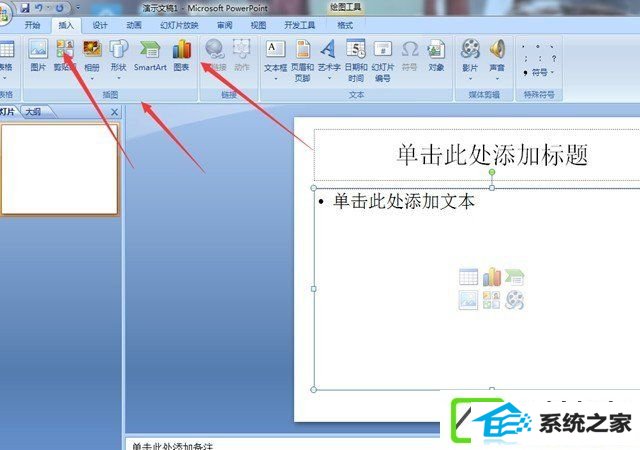Open the Review (审阅) tab
The image size is (640, 450).
click(x=224, y=25)
